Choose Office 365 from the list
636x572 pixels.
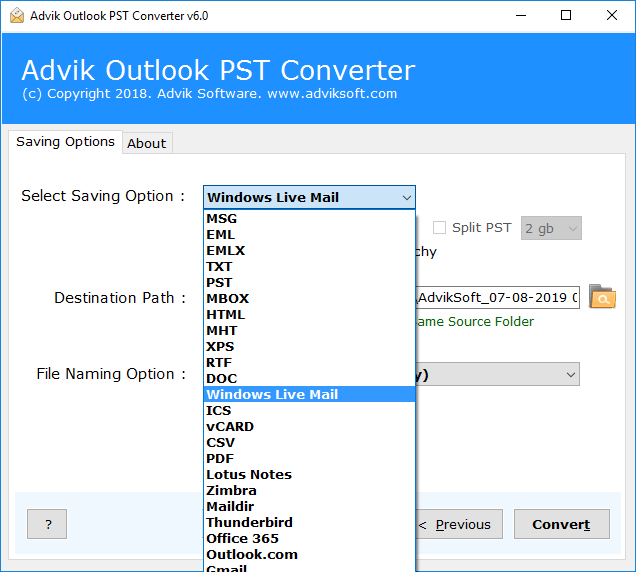309,538
